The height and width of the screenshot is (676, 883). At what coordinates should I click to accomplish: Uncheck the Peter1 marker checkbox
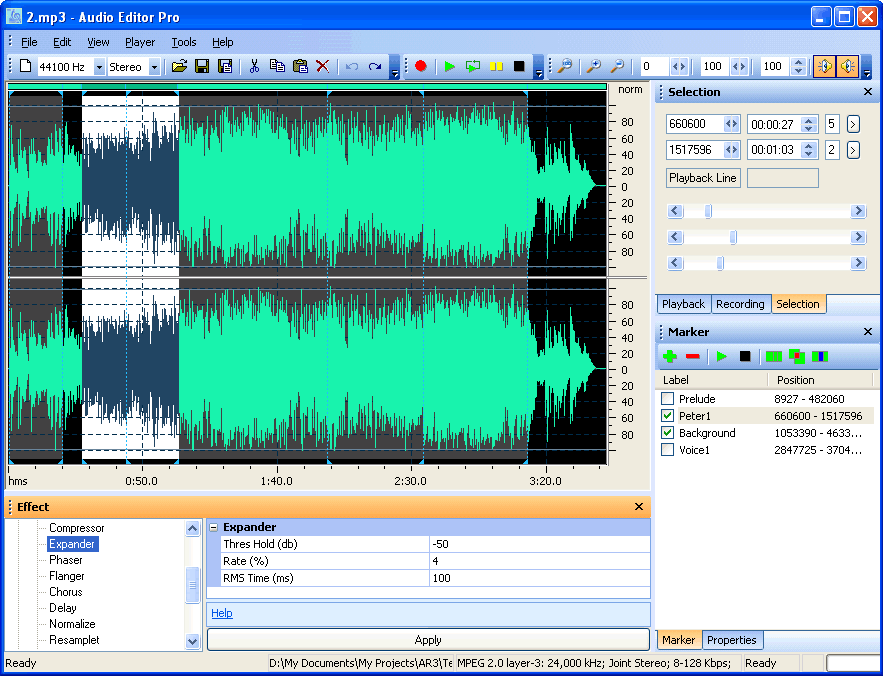pos(668,416)
